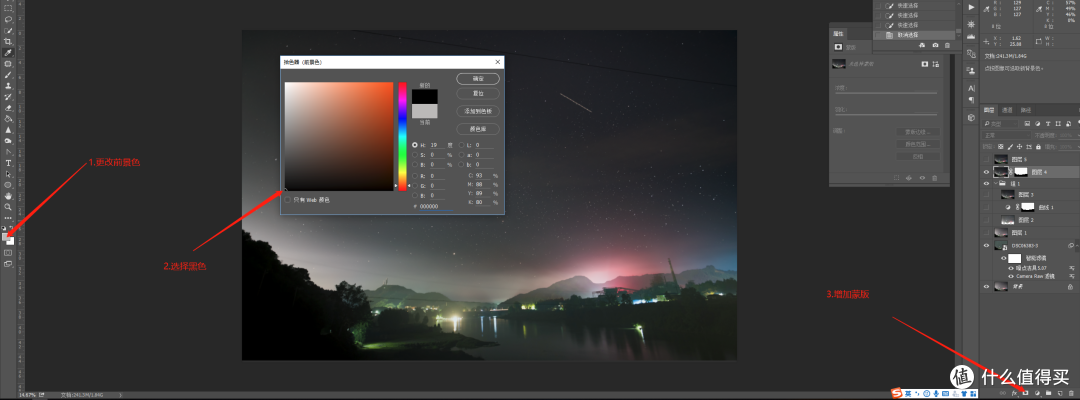Select the Eraser tool

coord(8,108)
